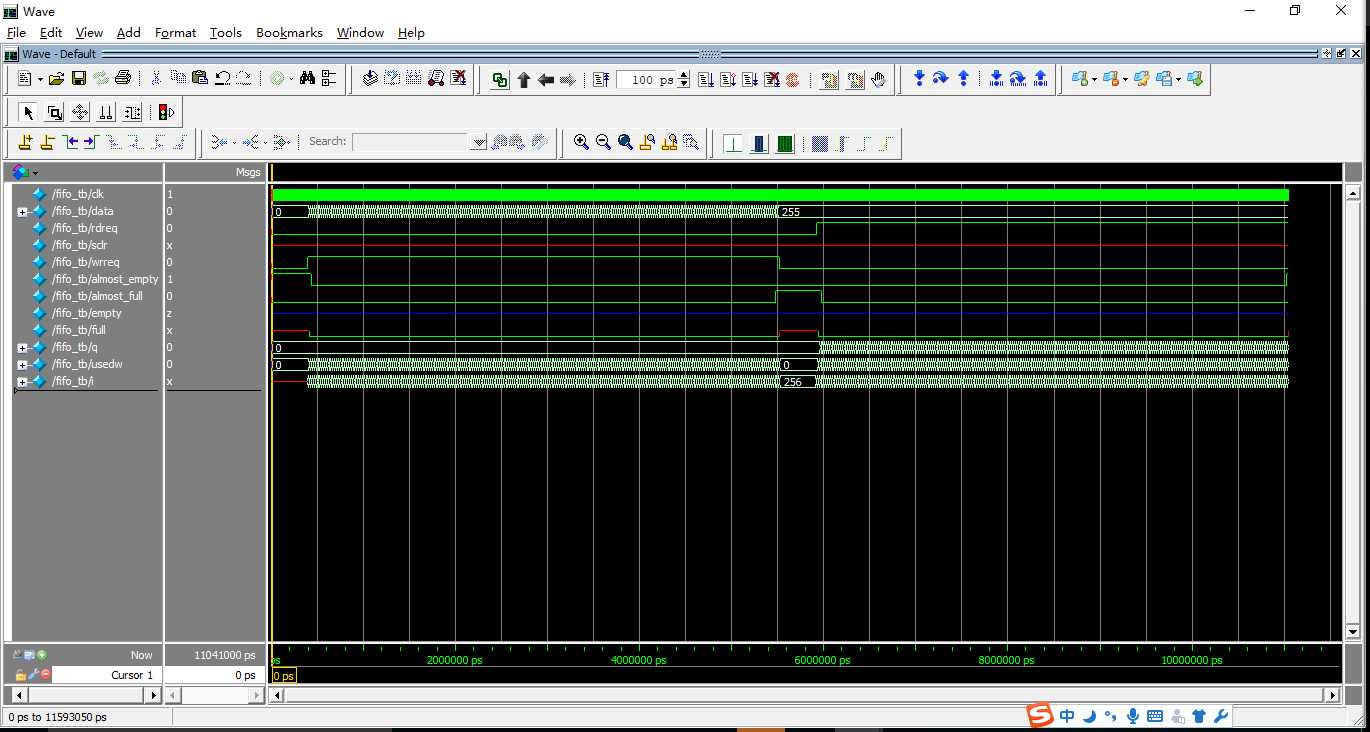
Task: Click the Paste clipboard icon
Action: pos(200,79)
